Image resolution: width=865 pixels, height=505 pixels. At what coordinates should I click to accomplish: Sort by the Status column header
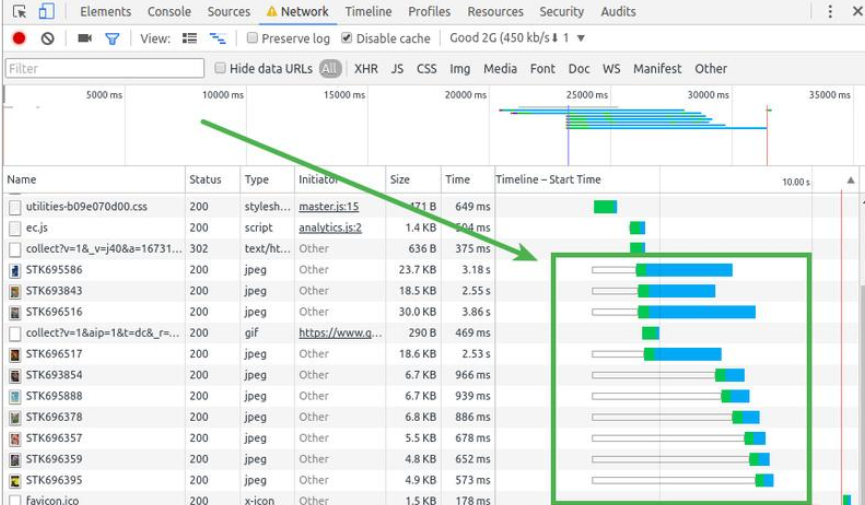click(x=212, y=180)
